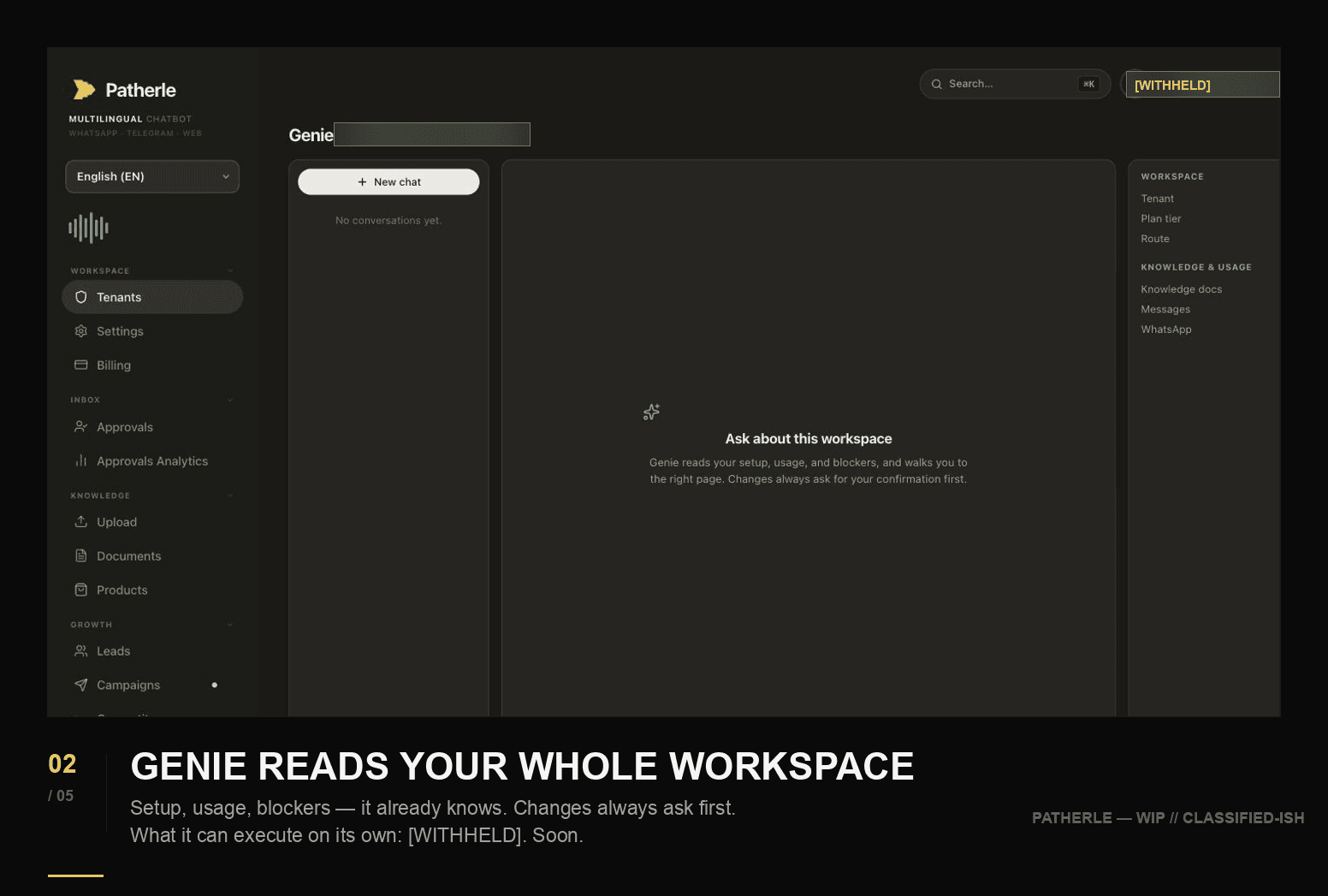Screen dimensions: 1328x896
Task: Click WhatsApp in the usage panel
Action: [x=1165, y=329]
